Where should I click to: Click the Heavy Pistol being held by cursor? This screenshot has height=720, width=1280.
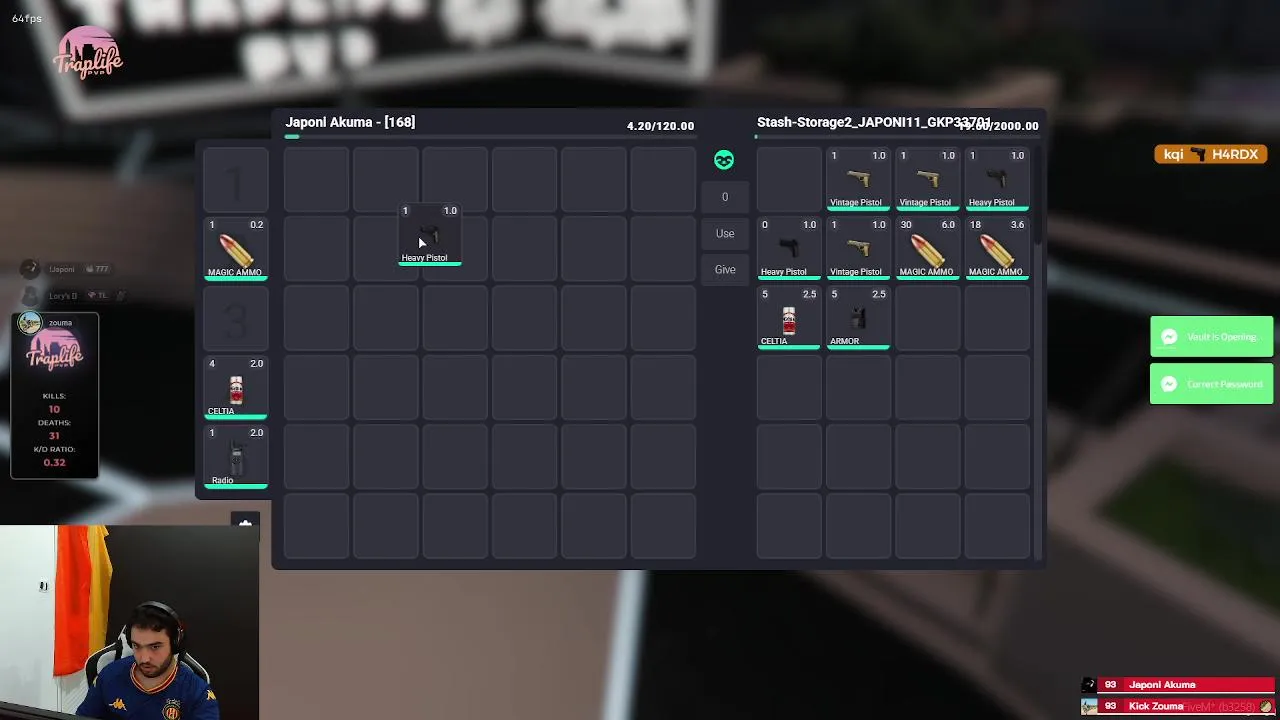pyautogui.click(x=429, y=235)
